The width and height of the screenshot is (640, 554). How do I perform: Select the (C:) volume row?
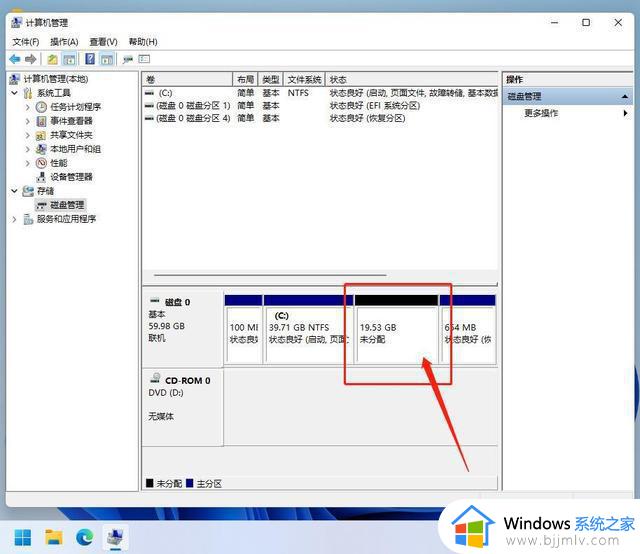pyautogui.click(x=321, y=93)
